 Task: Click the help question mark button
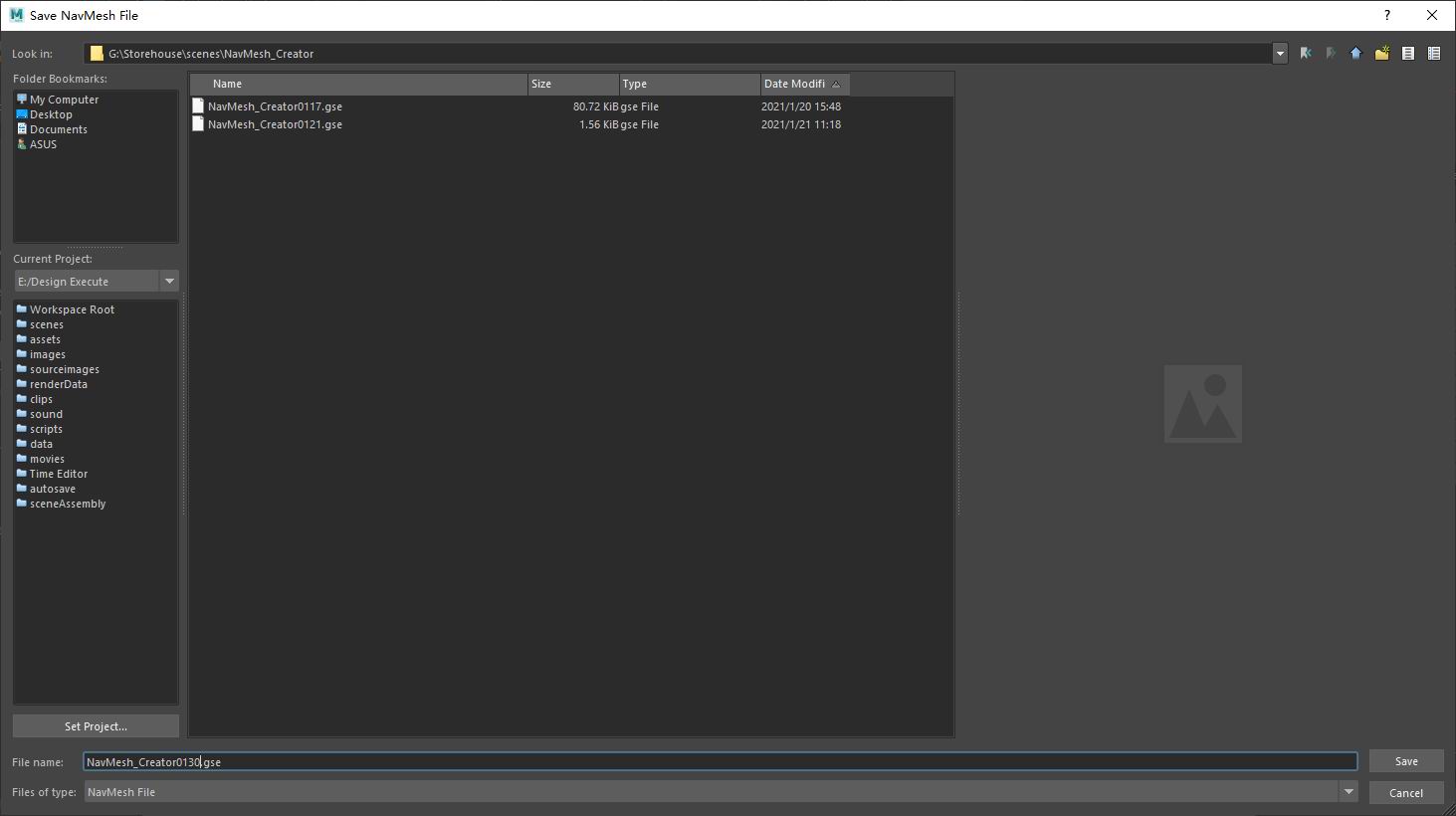pos(1387,15)
